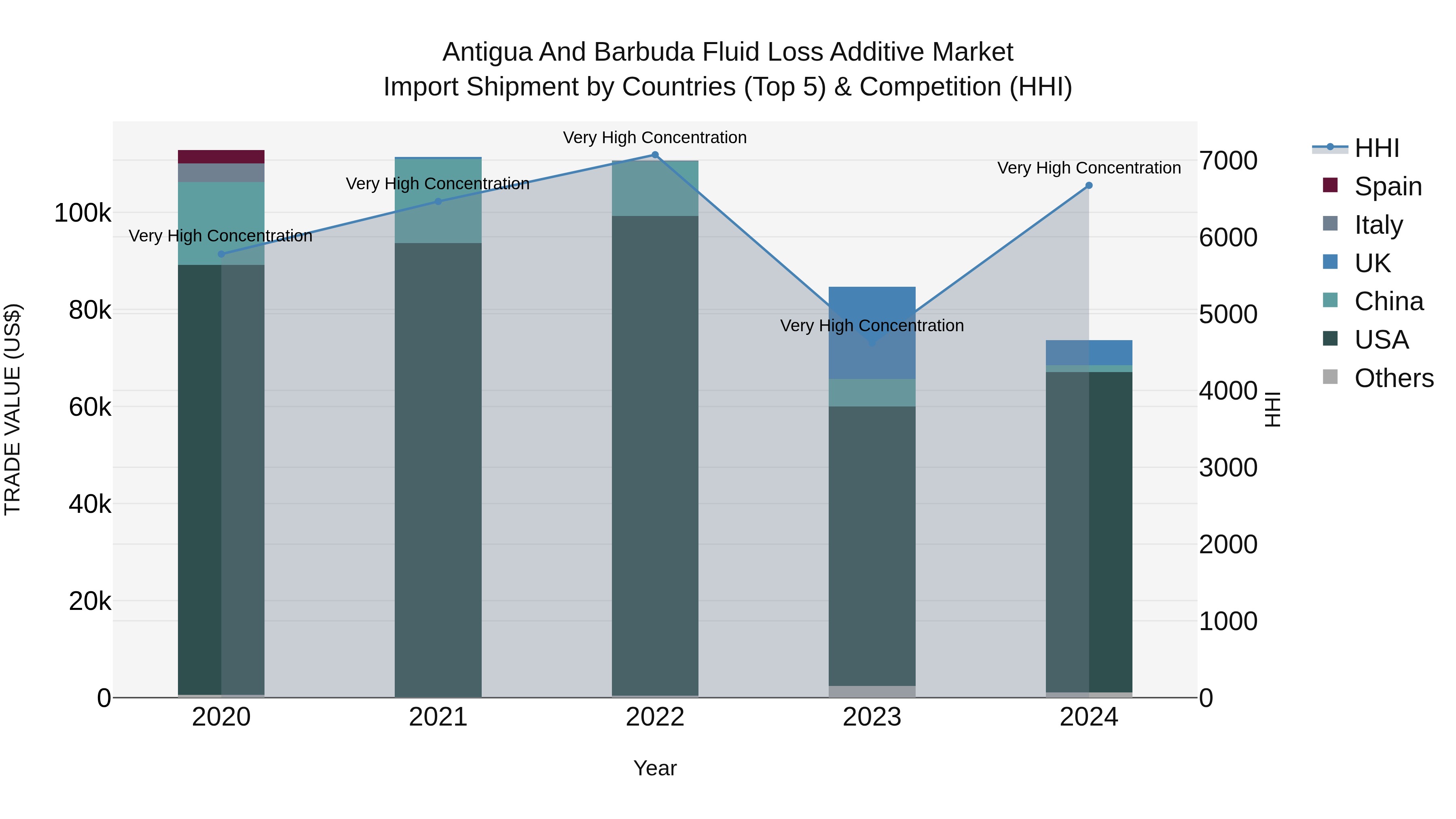1456x819 pixels.
Task: Click the subtitle 'Import Shipment by Countries'
Action: [x=560, y=87]
